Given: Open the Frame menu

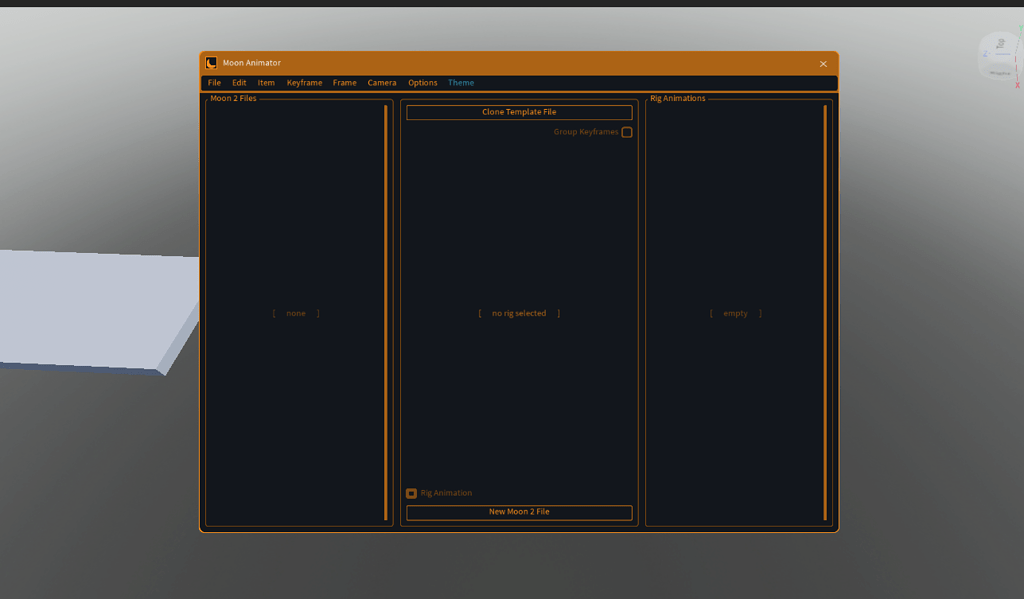Looking at the screenshot, I should [x=344, y=82].
